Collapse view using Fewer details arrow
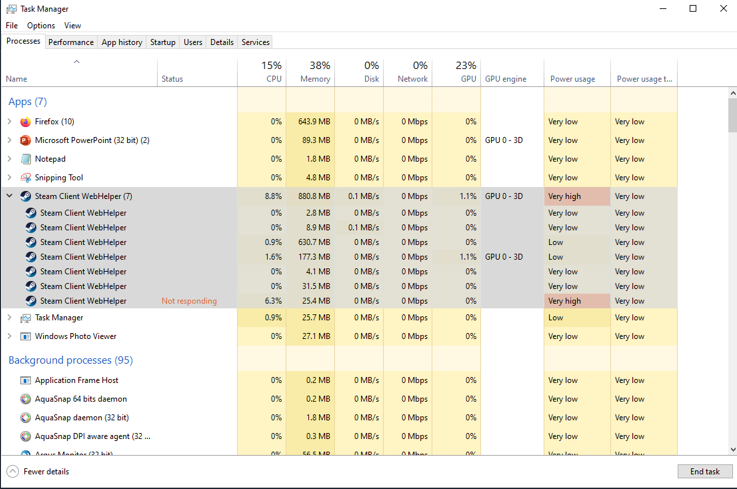 click(13, 471)
